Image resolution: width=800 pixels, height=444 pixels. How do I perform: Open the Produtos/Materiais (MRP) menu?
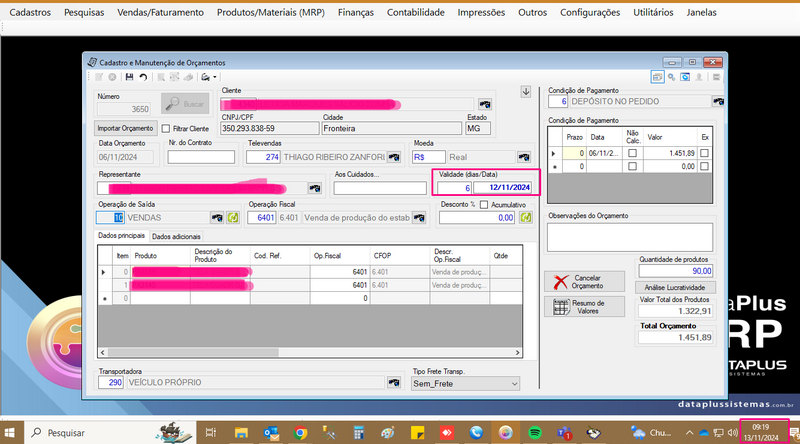coord(270,12)
